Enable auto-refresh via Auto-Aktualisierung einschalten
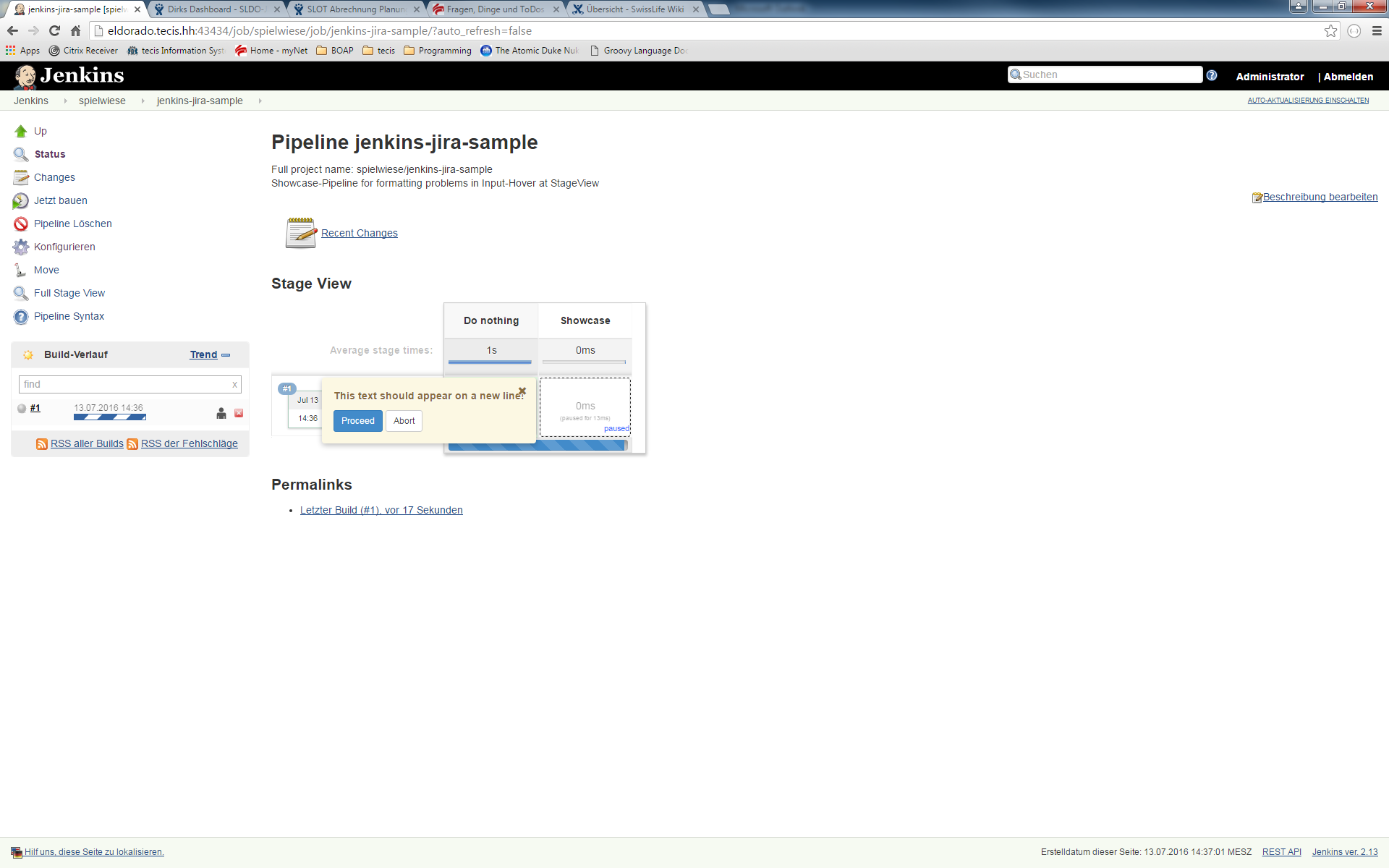This screenshot has width=1389, height=868. tap(1307, 101)
